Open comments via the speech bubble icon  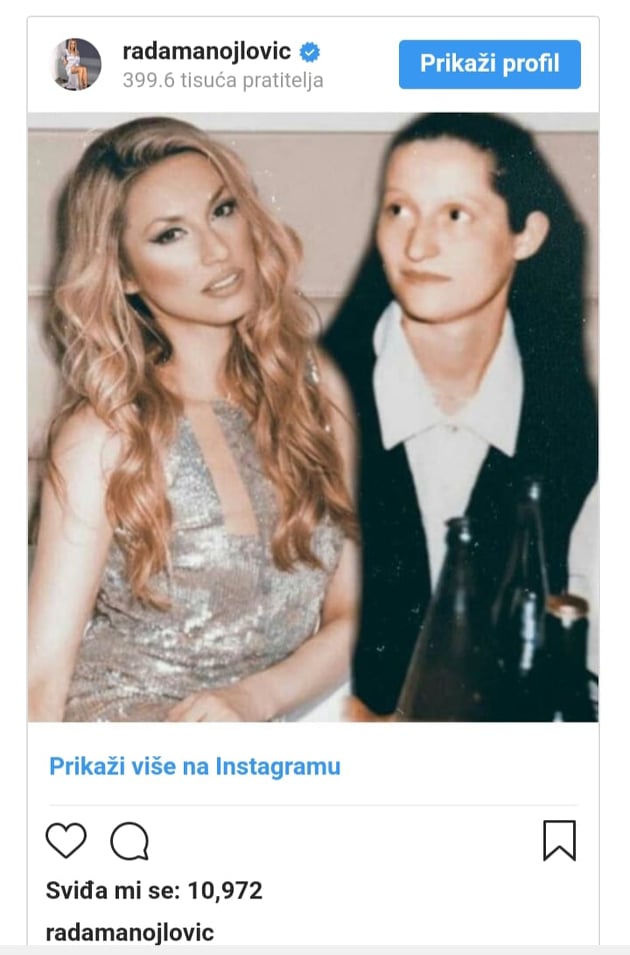[x=129, y=841]
